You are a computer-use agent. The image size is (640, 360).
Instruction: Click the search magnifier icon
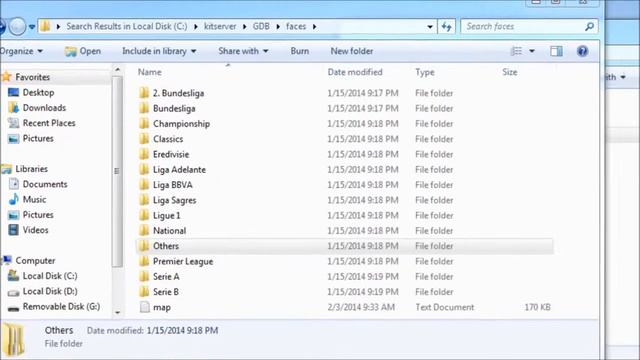coord(589,27)
